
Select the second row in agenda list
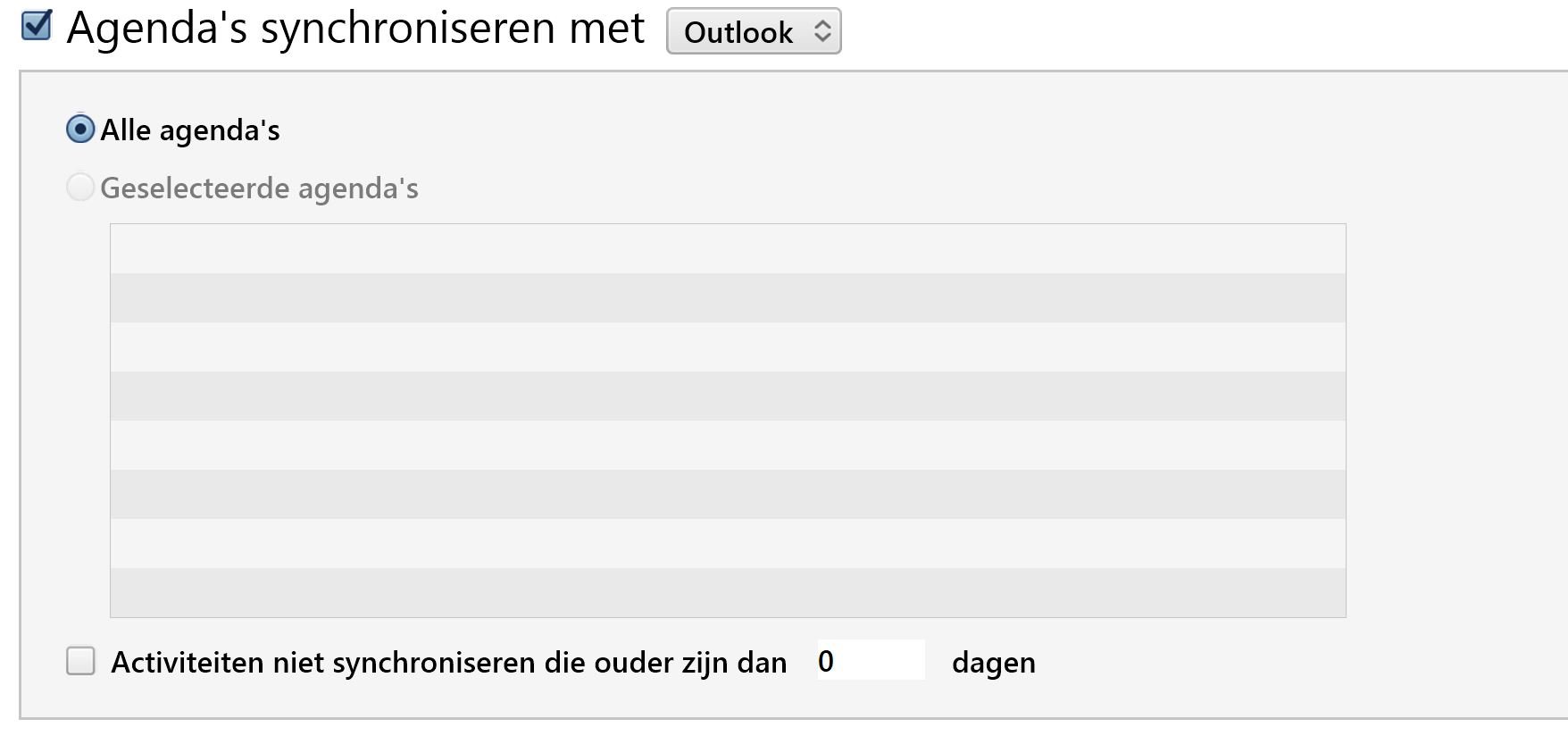[728, 298]
